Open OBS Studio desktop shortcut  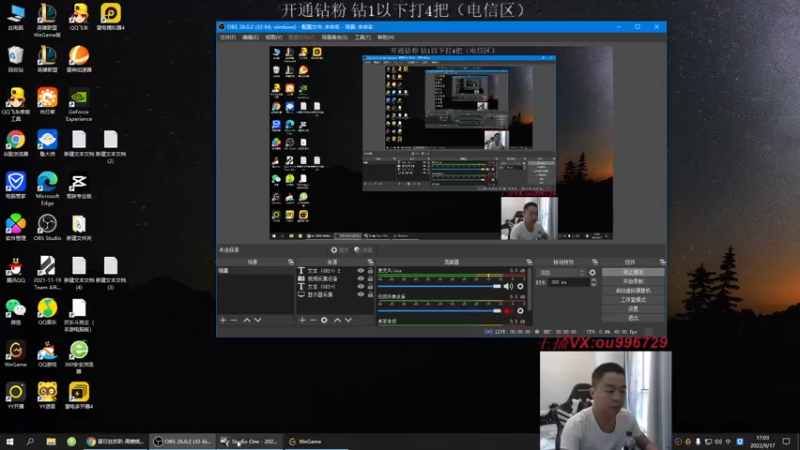pos(47,228)
